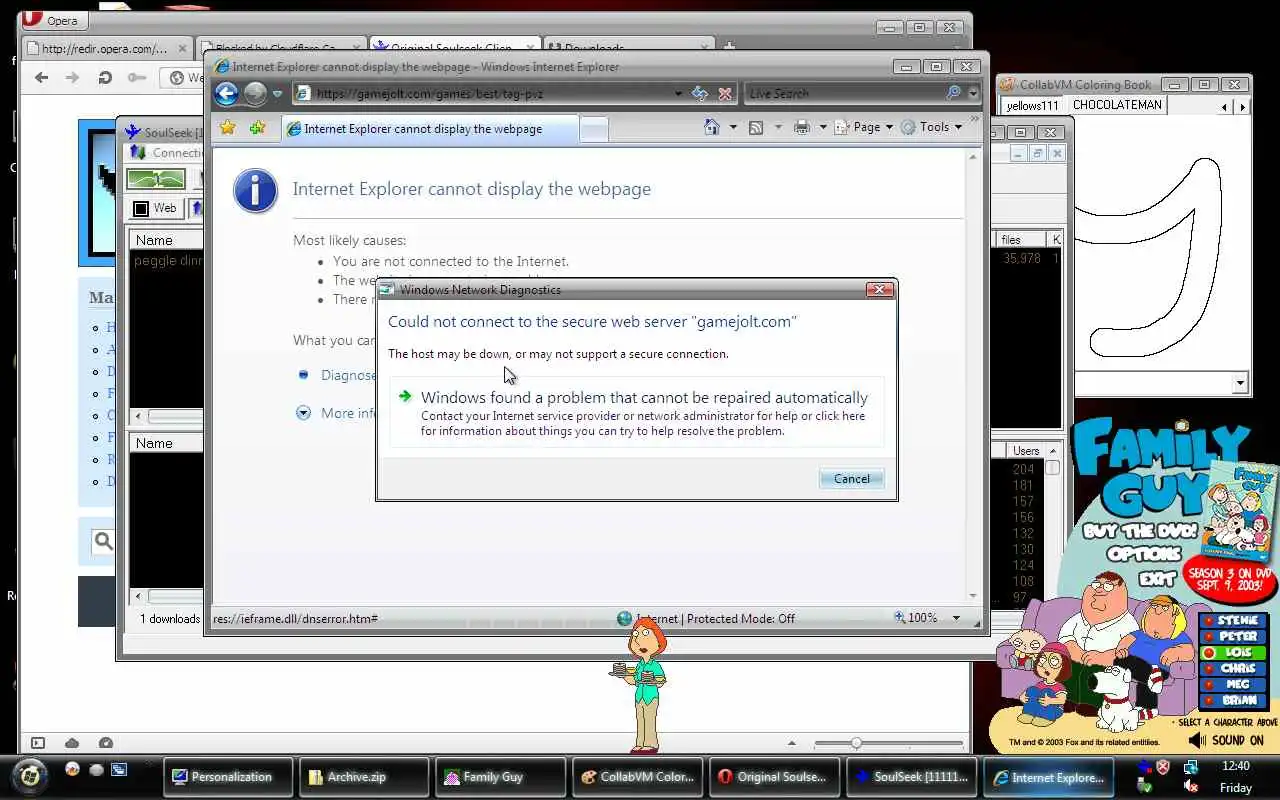This screenshot has width=1280, height=800.
Task: Click the Show Desktop quick launch icon
Action: click(x=119, y=770)
